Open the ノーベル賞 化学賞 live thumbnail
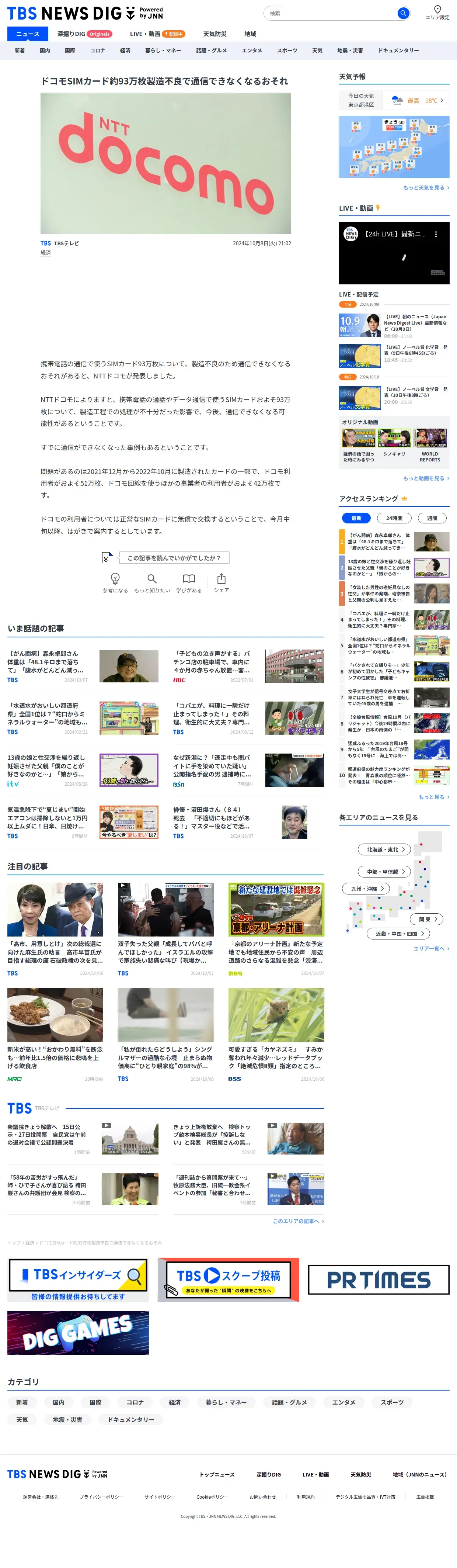 point(360,356)
